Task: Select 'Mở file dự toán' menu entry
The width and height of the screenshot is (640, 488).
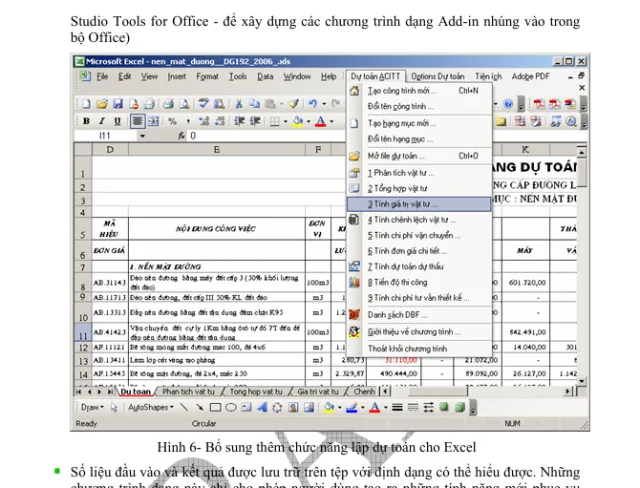Action: pos(419,156)
